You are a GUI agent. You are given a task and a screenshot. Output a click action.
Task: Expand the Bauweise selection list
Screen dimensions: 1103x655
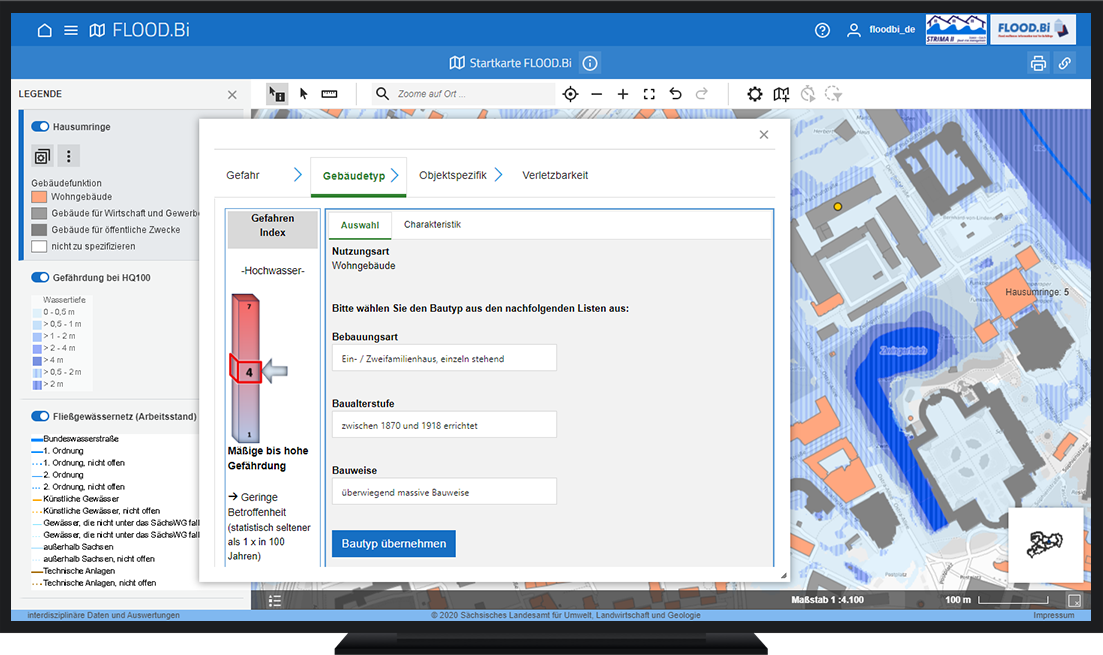click(444, 492)
